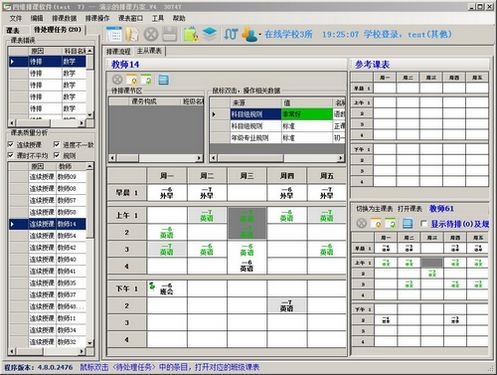Switch to the 主从课表 tab
497x375 pixels.
(149, 51)
